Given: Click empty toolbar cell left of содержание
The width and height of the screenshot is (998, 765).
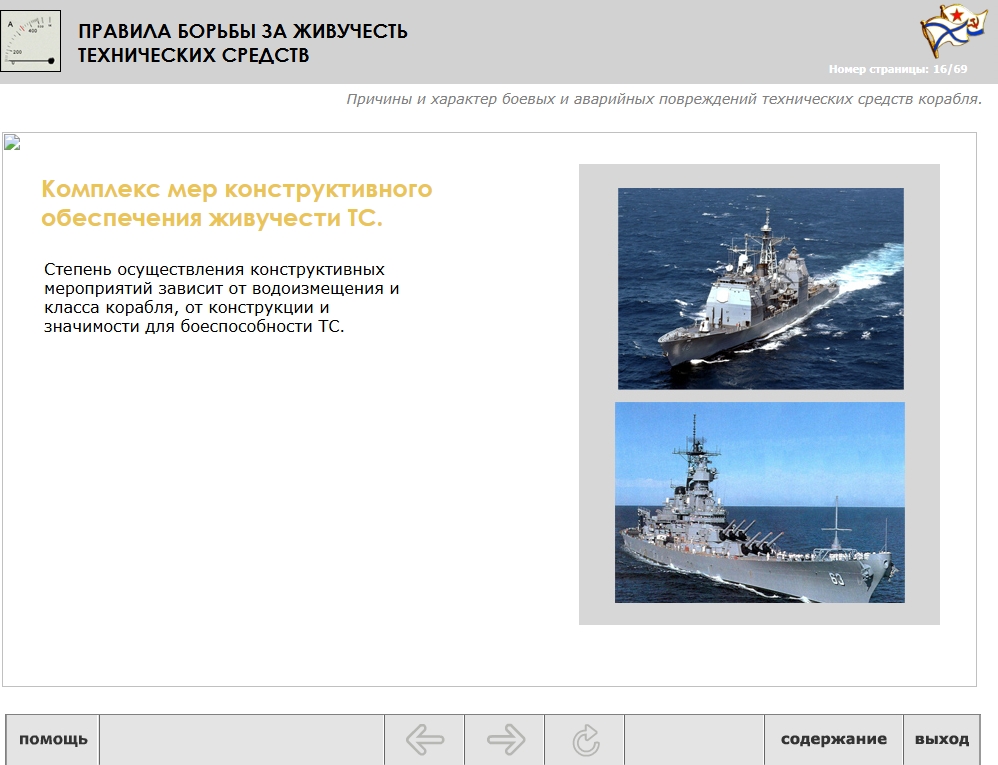Looking at the screenshot, I should 694,740.
